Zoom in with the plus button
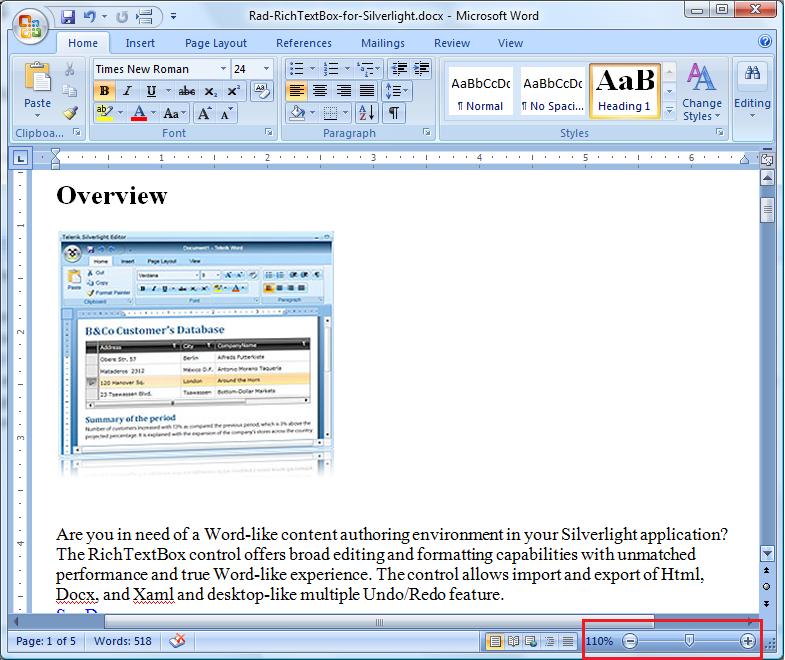 (x=747, y=641)
